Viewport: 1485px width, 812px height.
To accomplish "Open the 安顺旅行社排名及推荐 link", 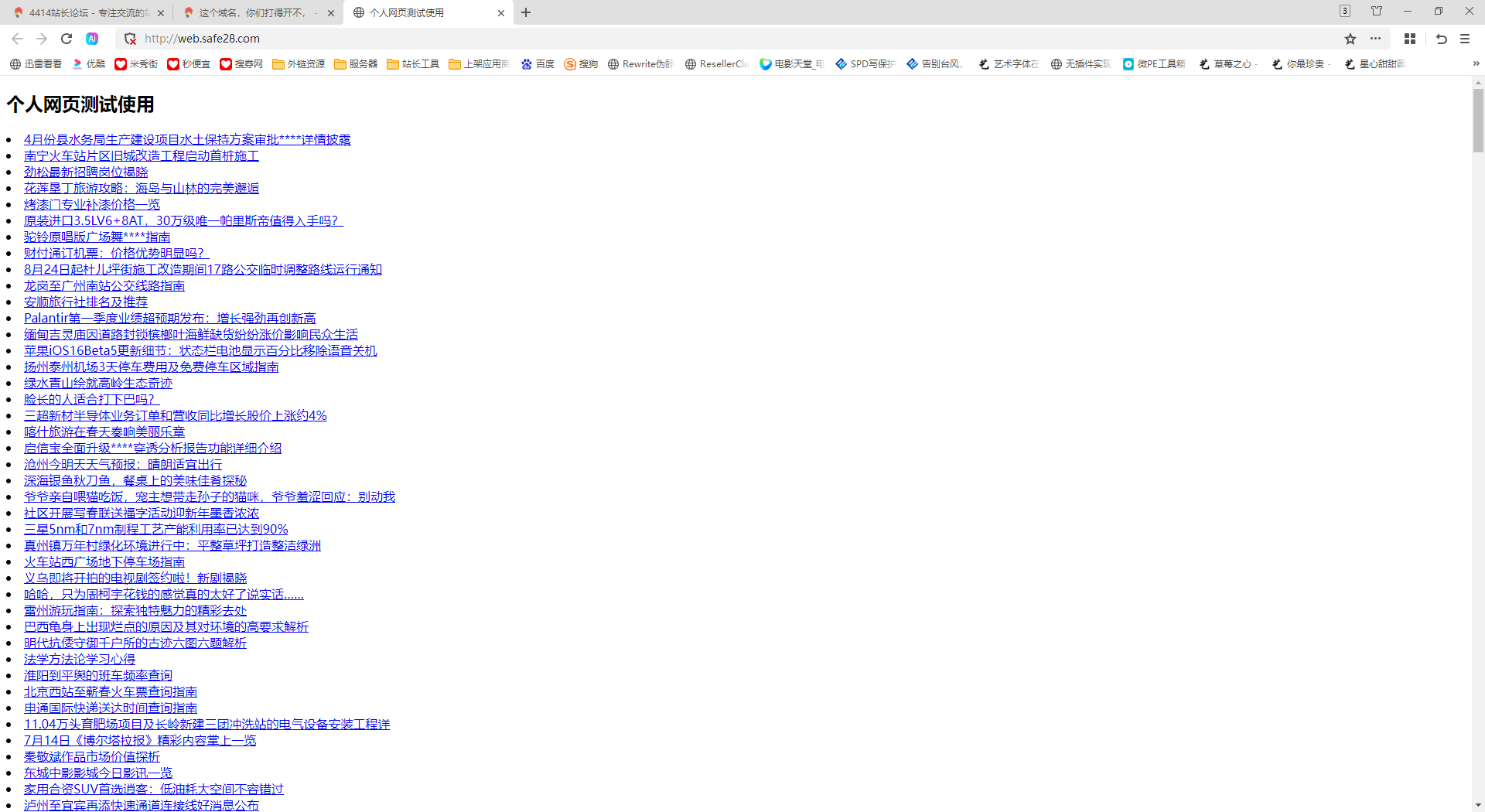I will (x=85, y=302).
